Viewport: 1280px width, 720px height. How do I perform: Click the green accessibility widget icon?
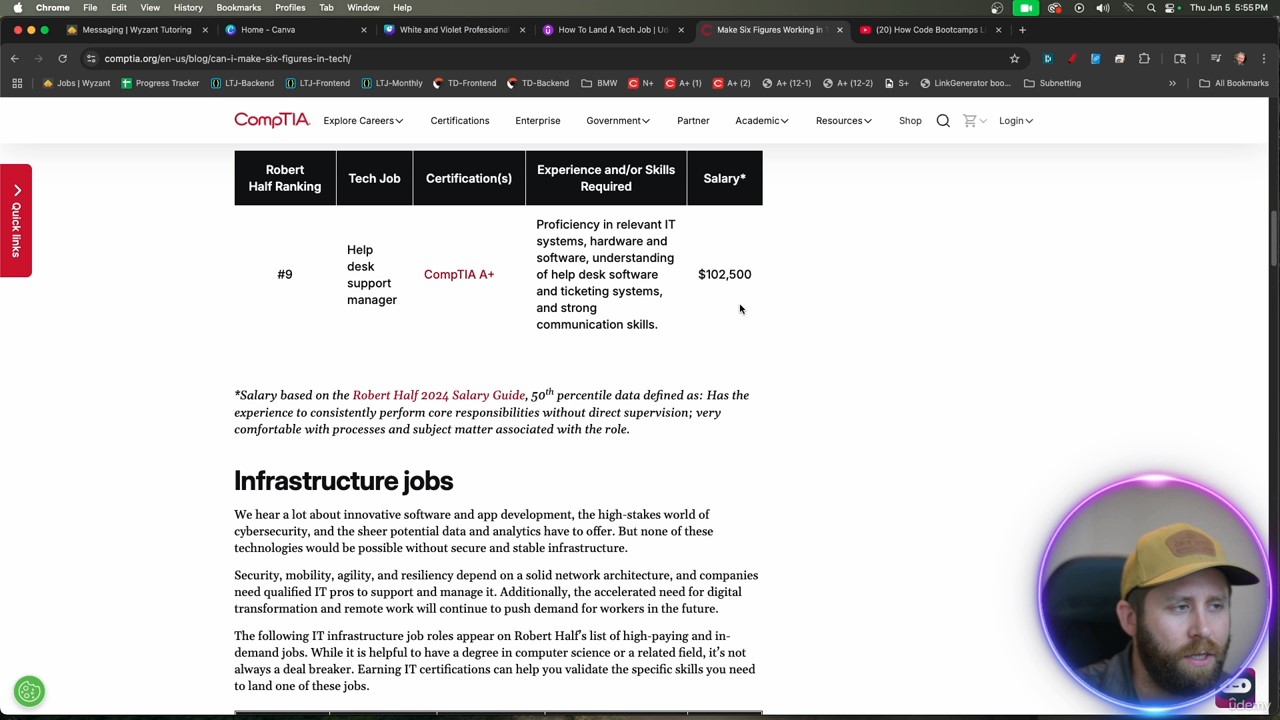[x=29, y=691]
